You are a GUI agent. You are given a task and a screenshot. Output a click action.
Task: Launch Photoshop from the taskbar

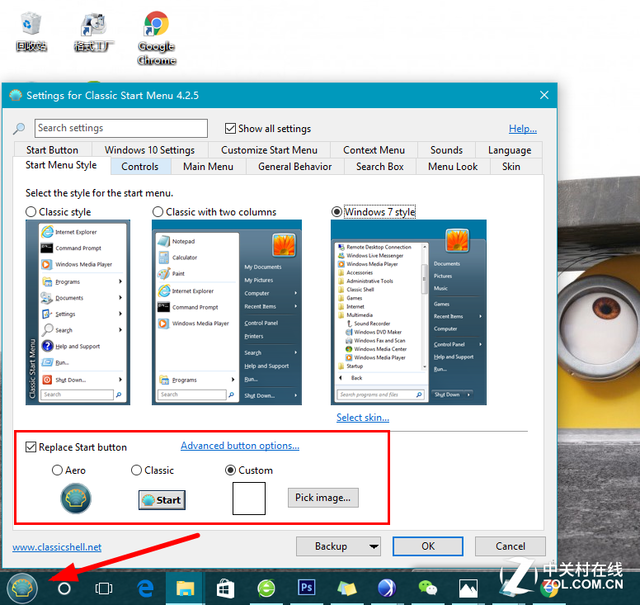[306, 588]
